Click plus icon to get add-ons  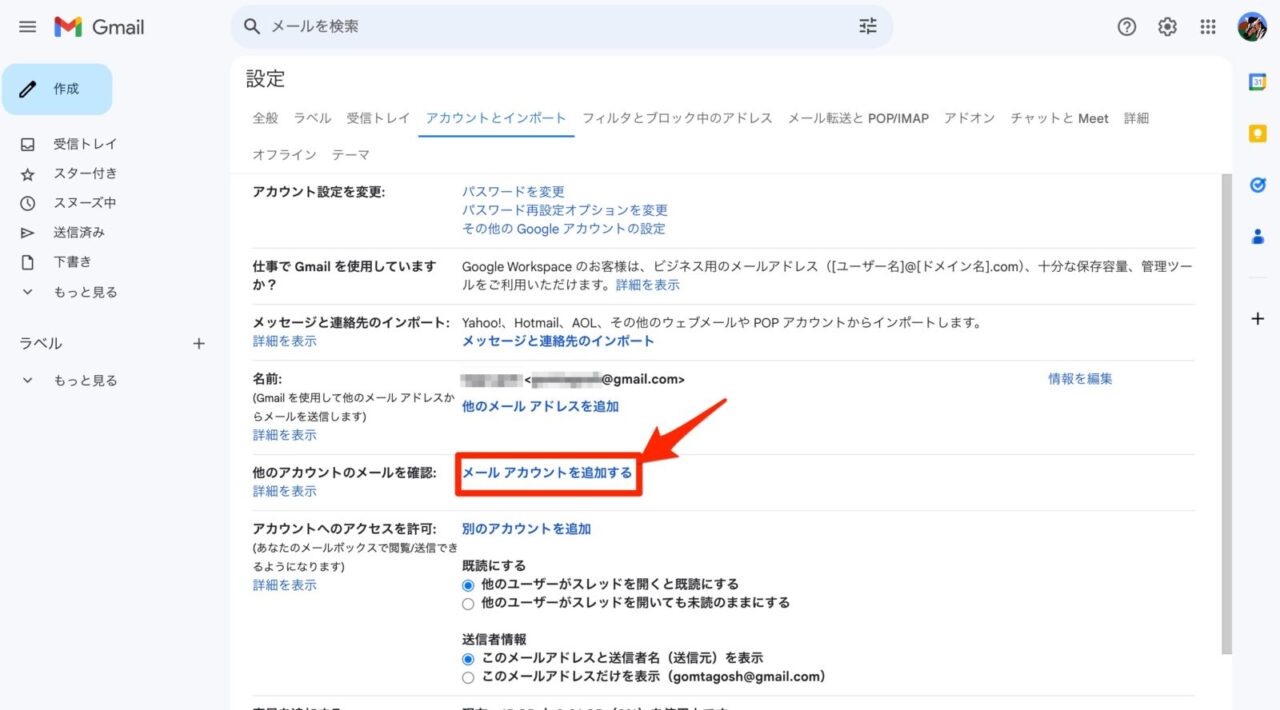[x=1258, y=319]
